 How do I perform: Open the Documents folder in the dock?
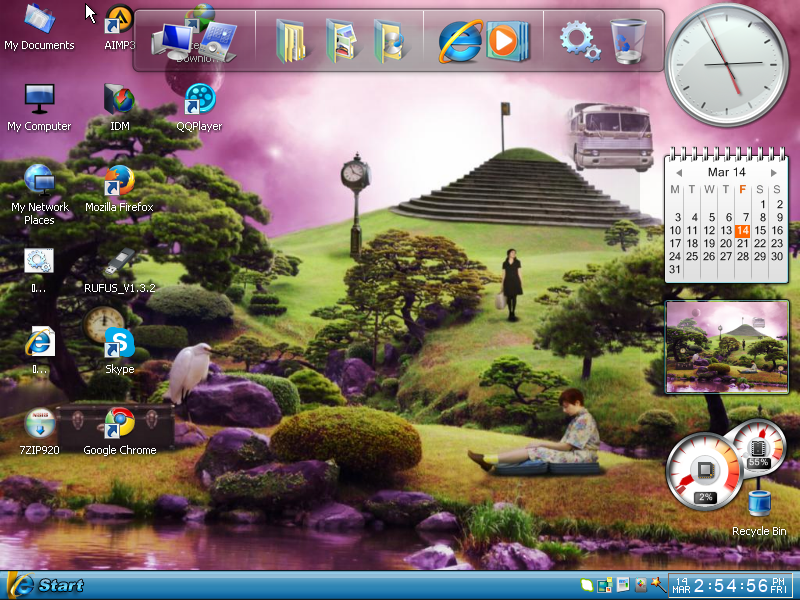[x=290, y=41]
